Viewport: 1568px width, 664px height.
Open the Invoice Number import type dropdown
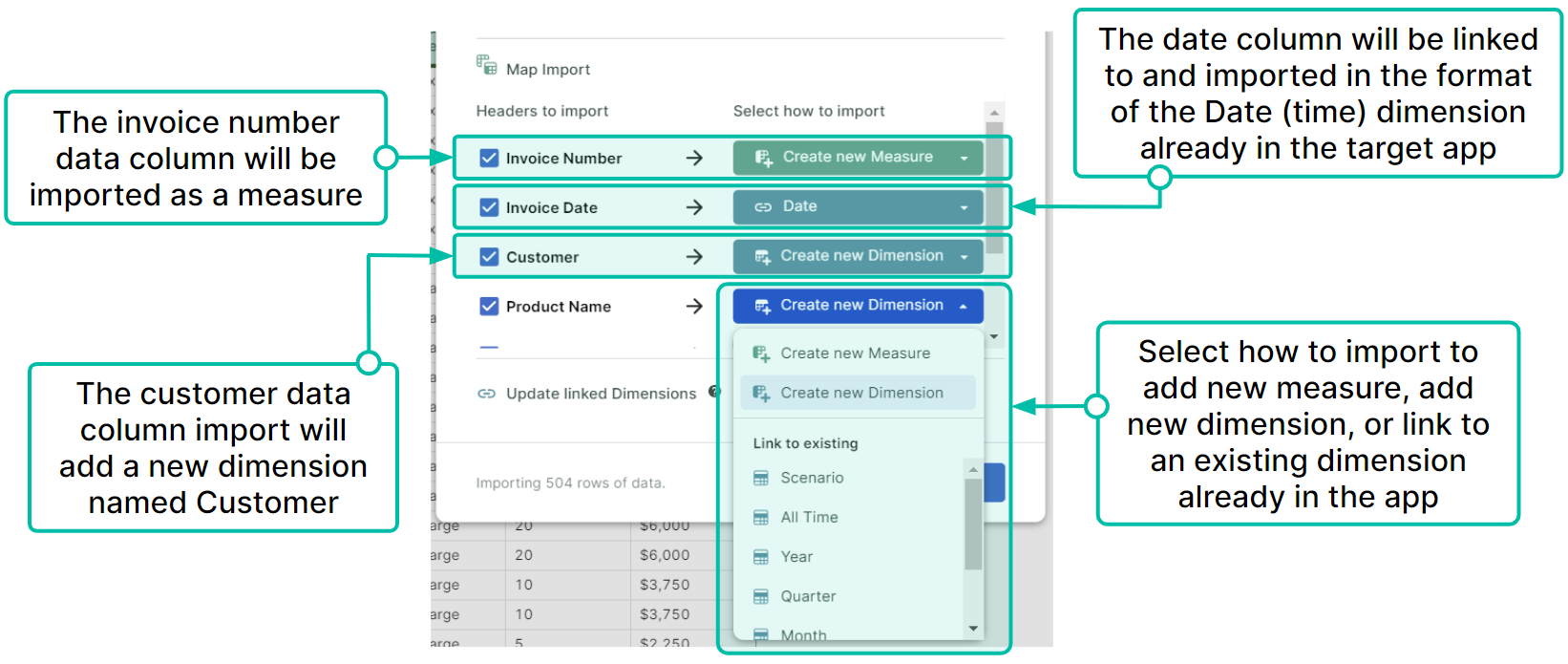[858, 158]
